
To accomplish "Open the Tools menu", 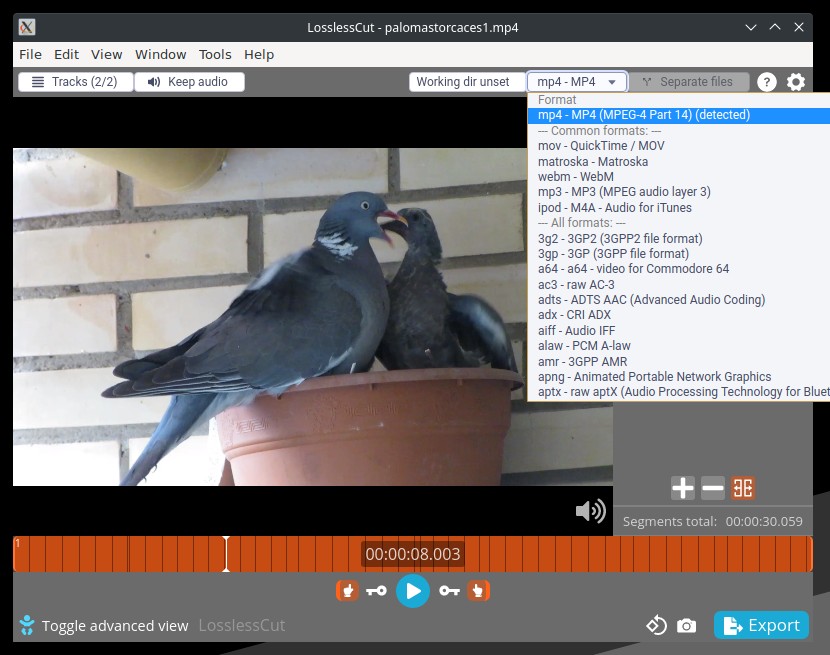I will coord(215,55).
